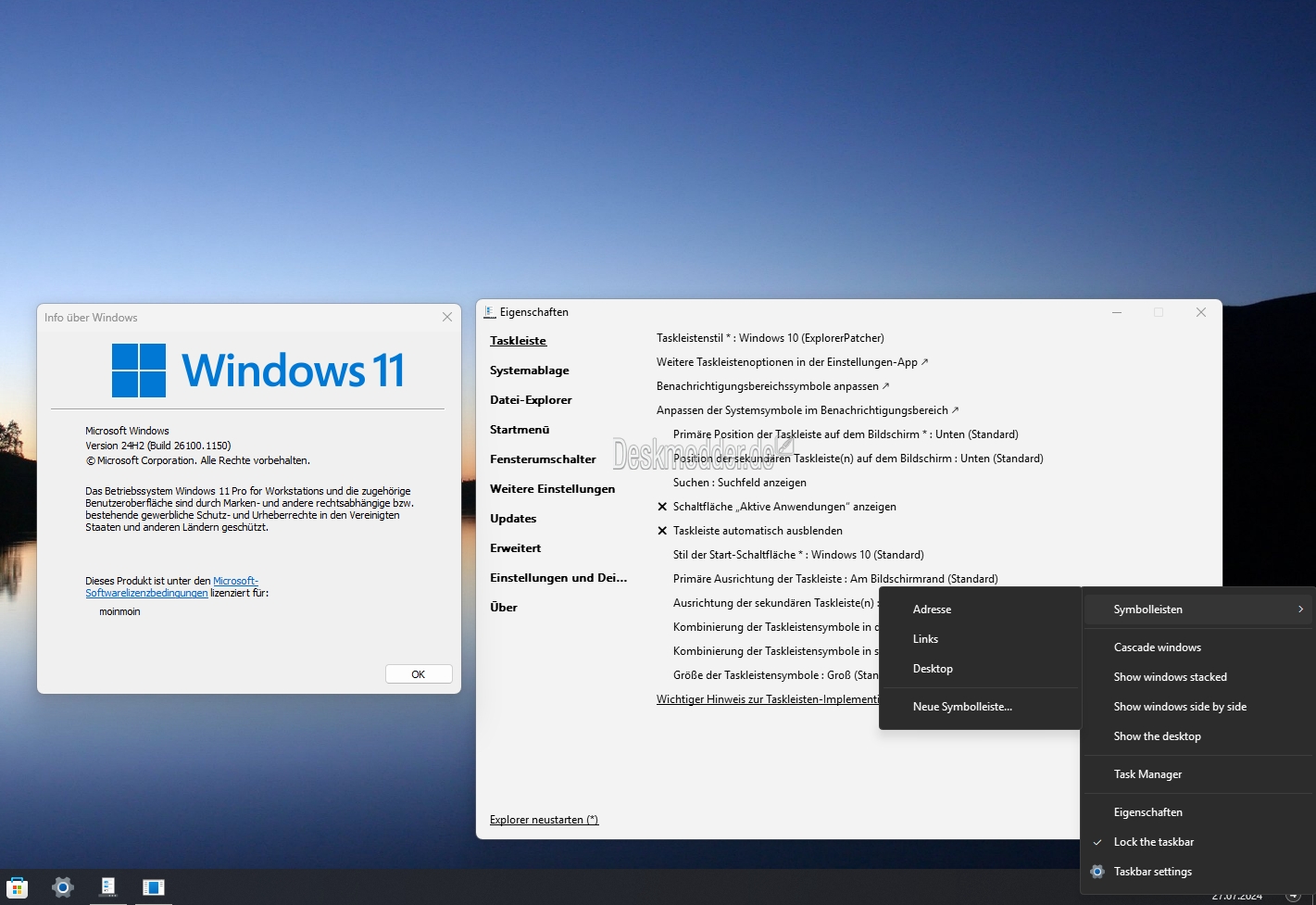The image size is (1316, 905).
Task: Click the Windows 11 logo in the Info dialog
Action: (258, 371)
